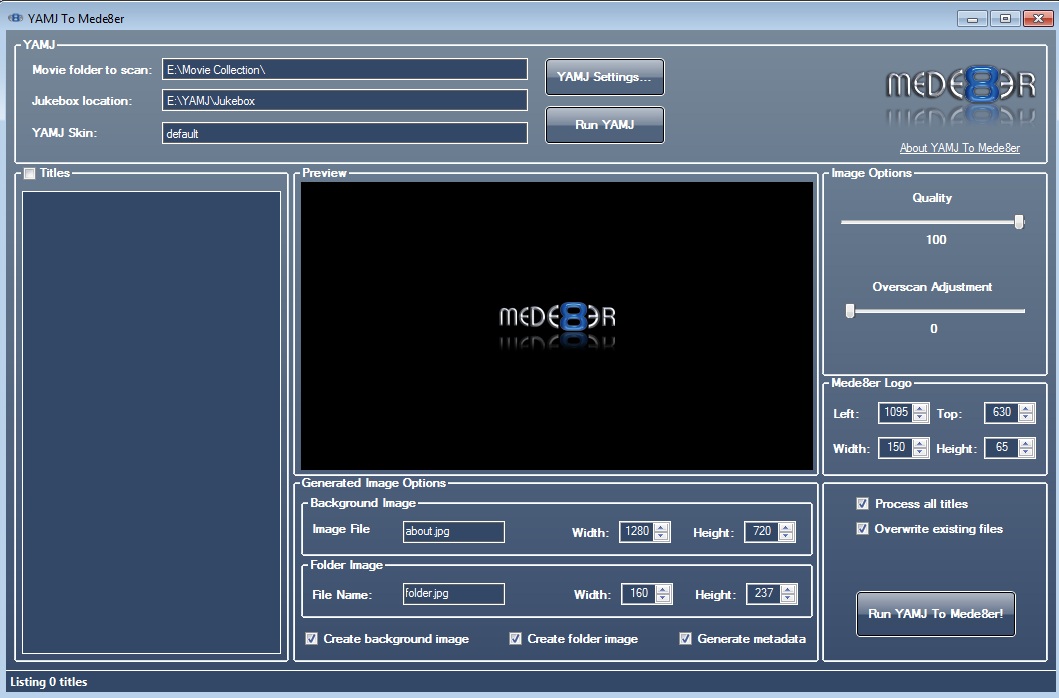Increase Background Image Width value
Image resolution: width=1059 pixels, height=698 pixels.
click(x=661, y=528)
